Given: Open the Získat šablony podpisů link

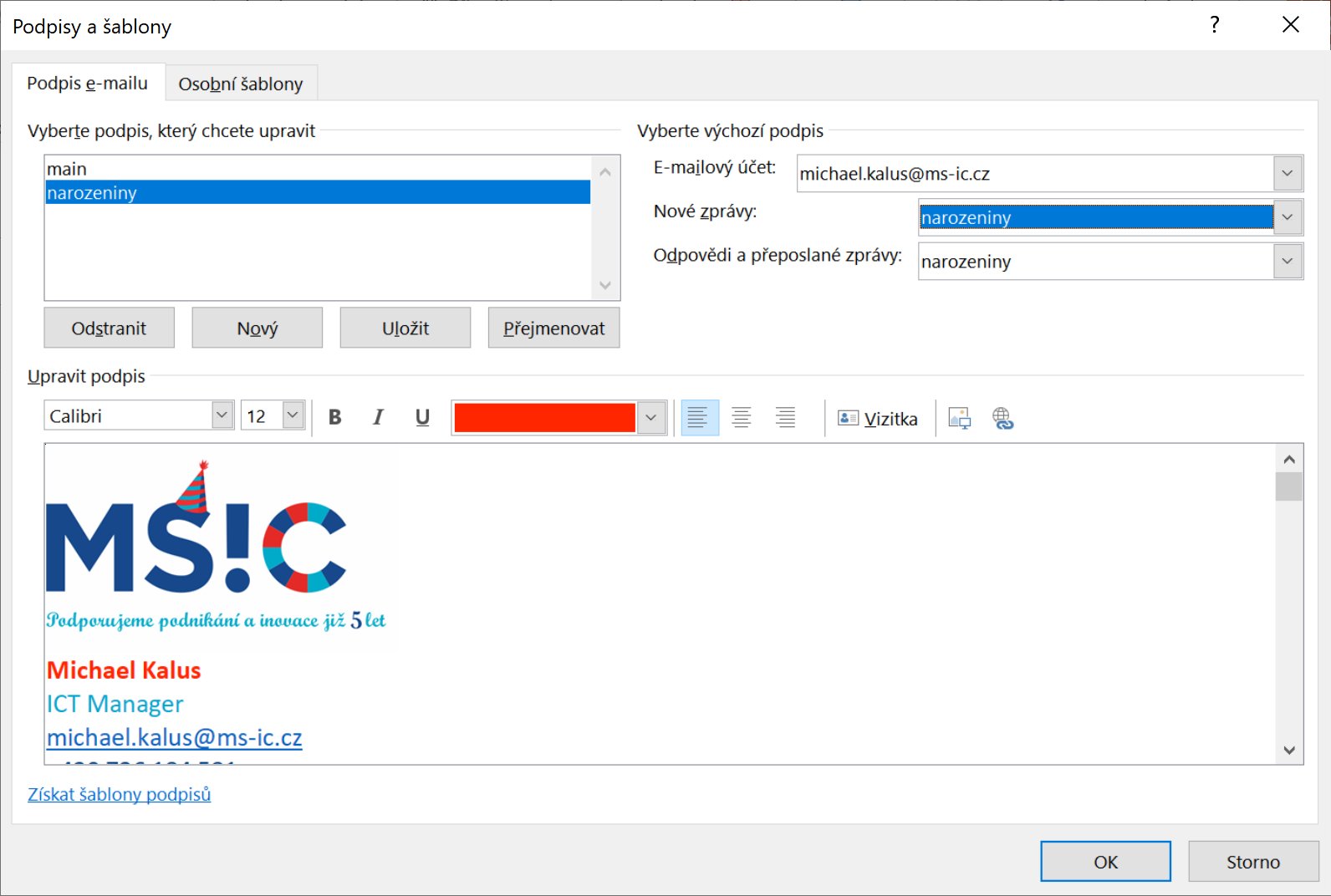Looking at the screenshot, I should [120, 794].
